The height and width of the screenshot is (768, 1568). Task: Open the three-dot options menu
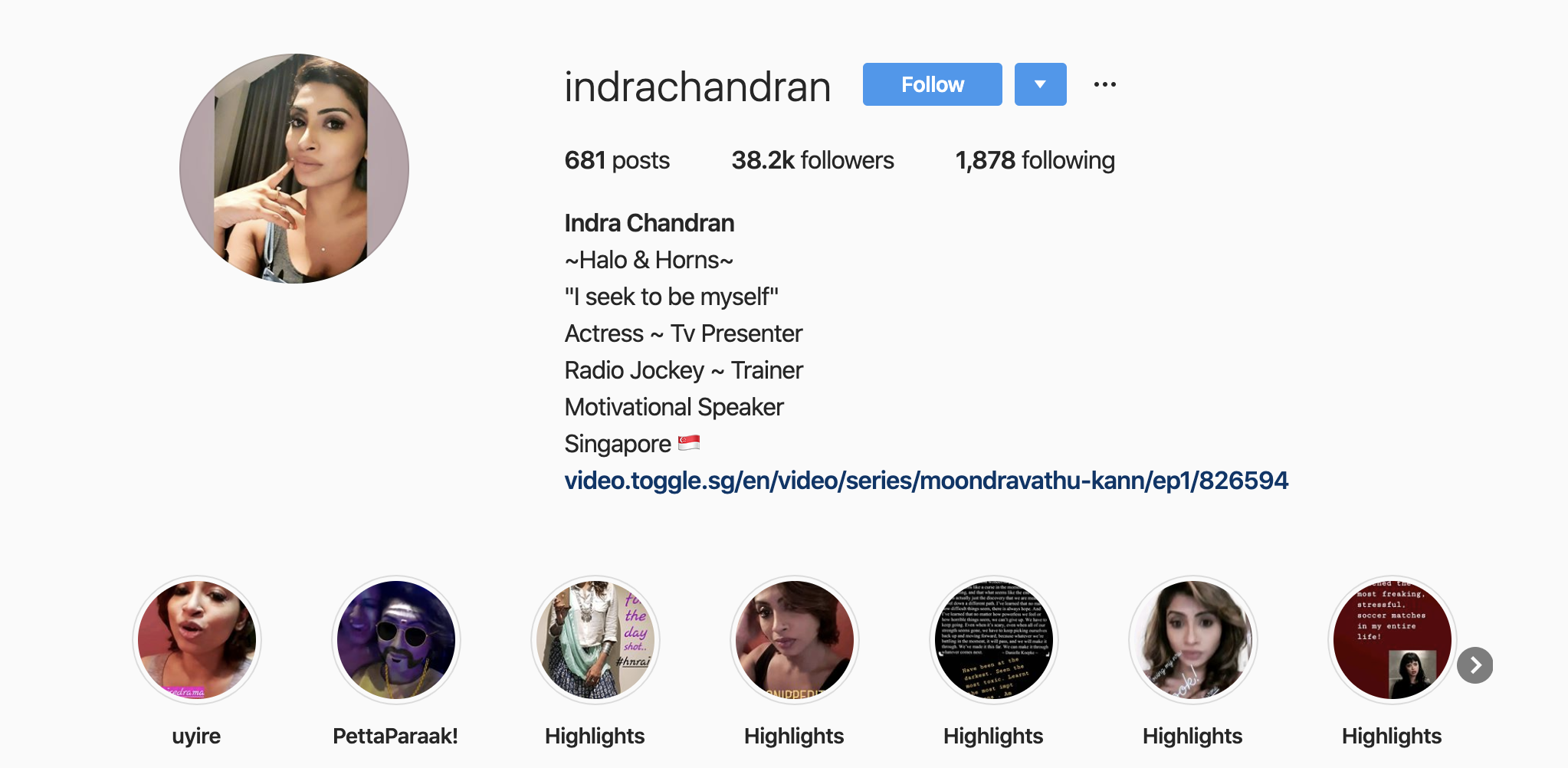pos(1104,84)
